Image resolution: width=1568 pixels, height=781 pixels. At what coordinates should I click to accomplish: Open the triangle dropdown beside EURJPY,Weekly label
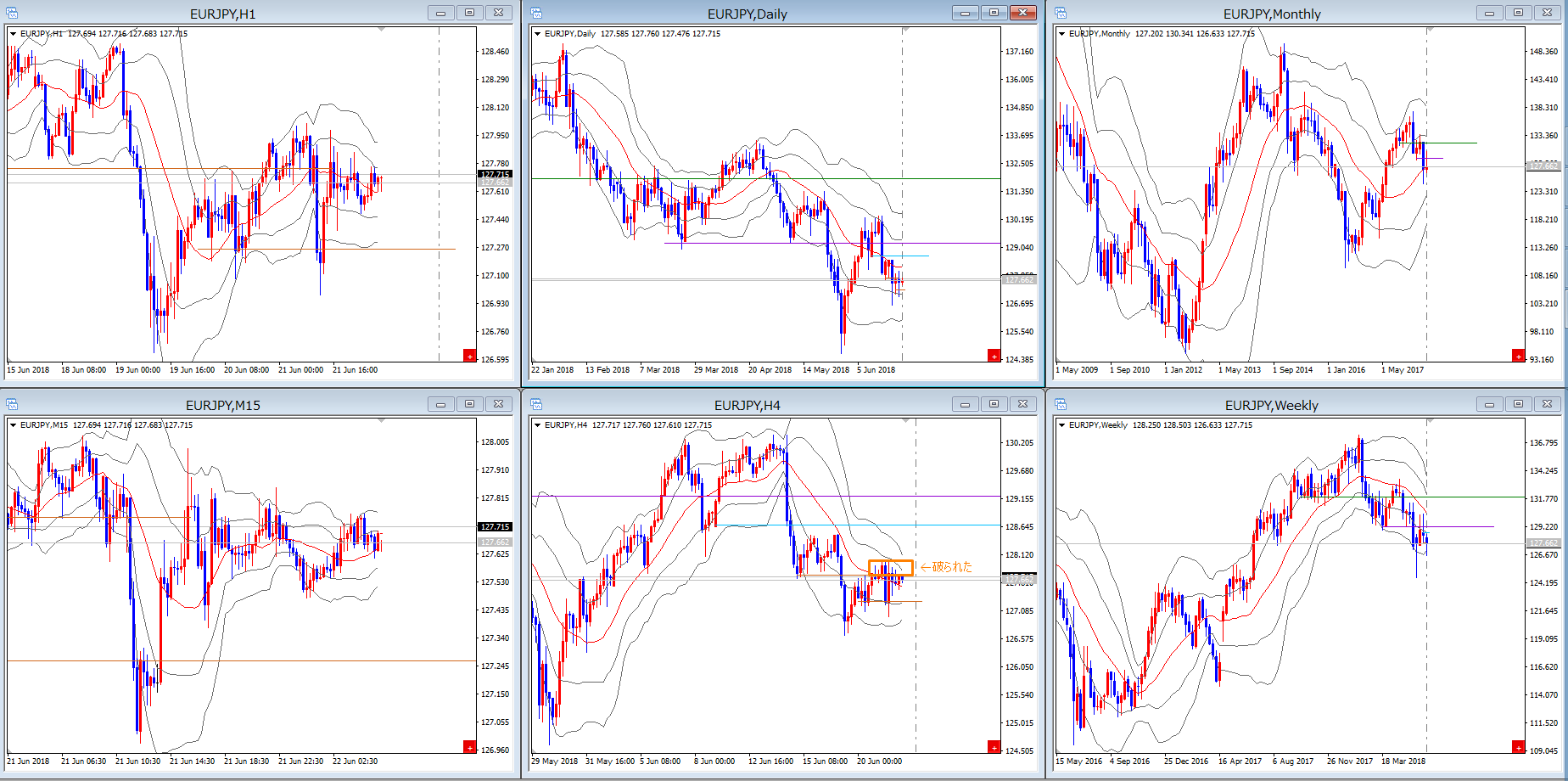1061,425
